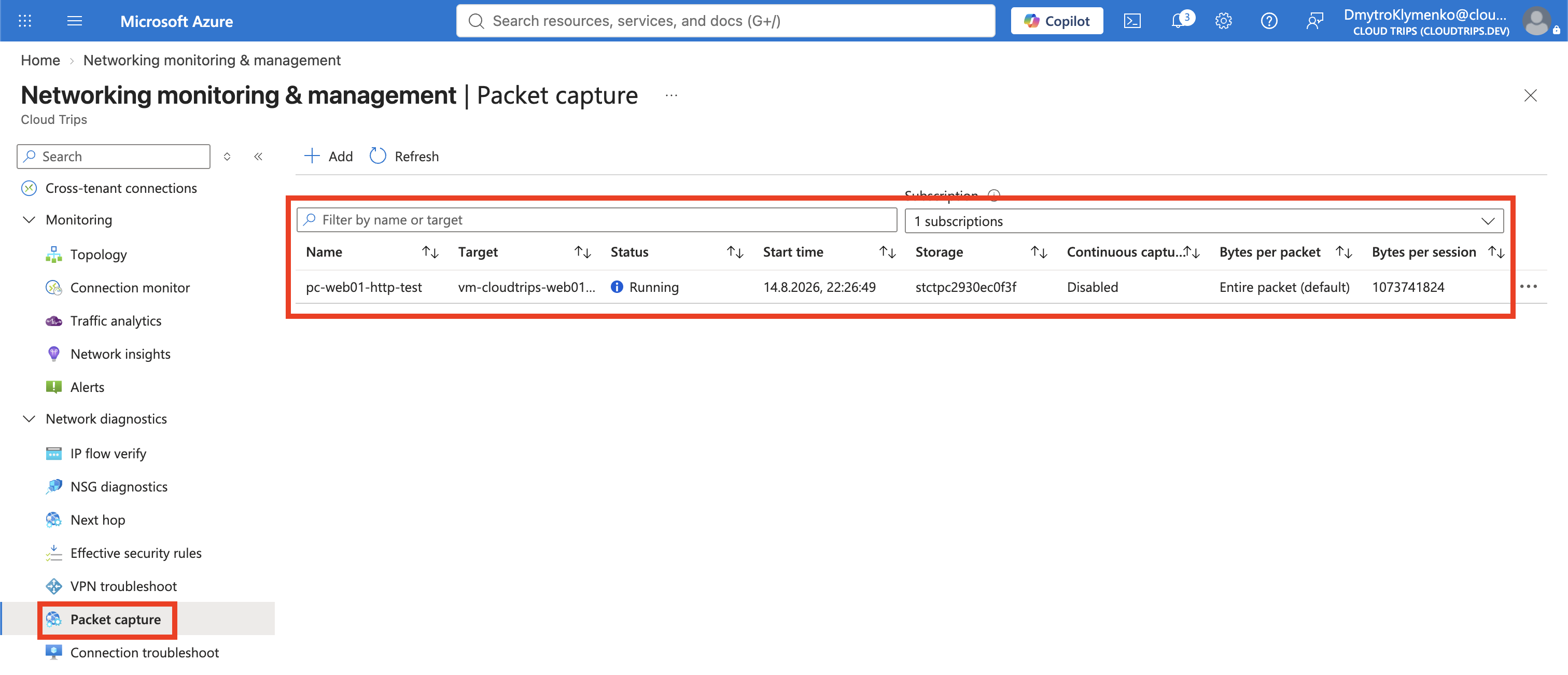The image size is (1568, 675).
Task: Open the more options ellipsis beside Packet capture title
Action: (671, 95)
